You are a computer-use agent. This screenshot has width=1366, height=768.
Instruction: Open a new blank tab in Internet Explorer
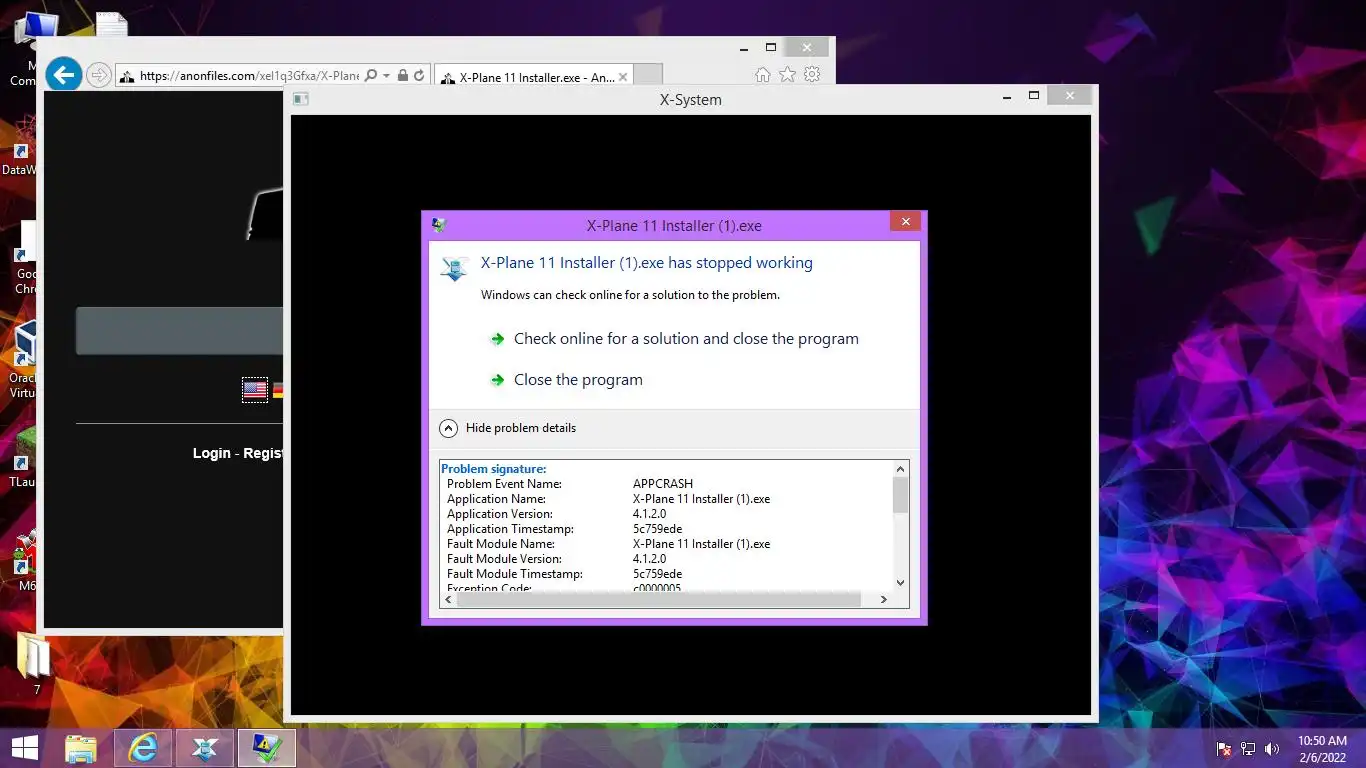click(x=648, y=76)
